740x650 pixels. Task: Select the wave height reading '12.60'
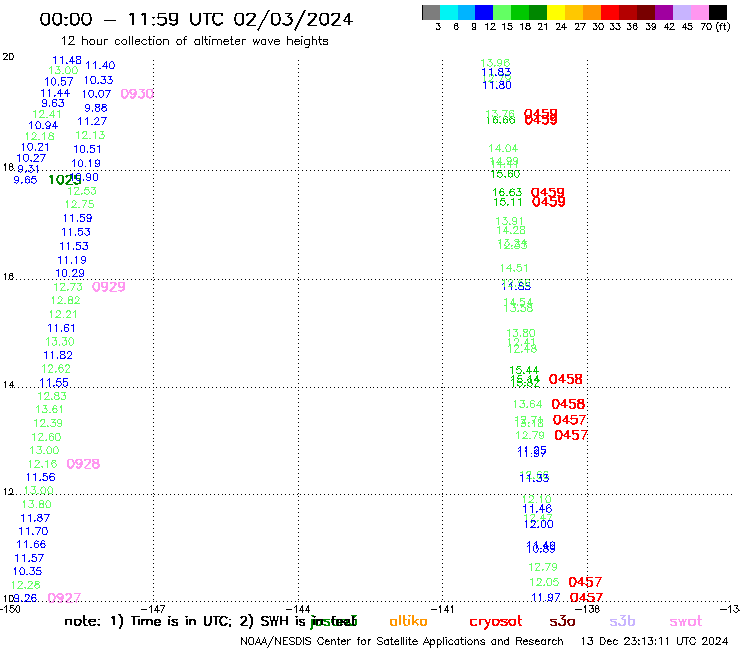pos(46,437)
